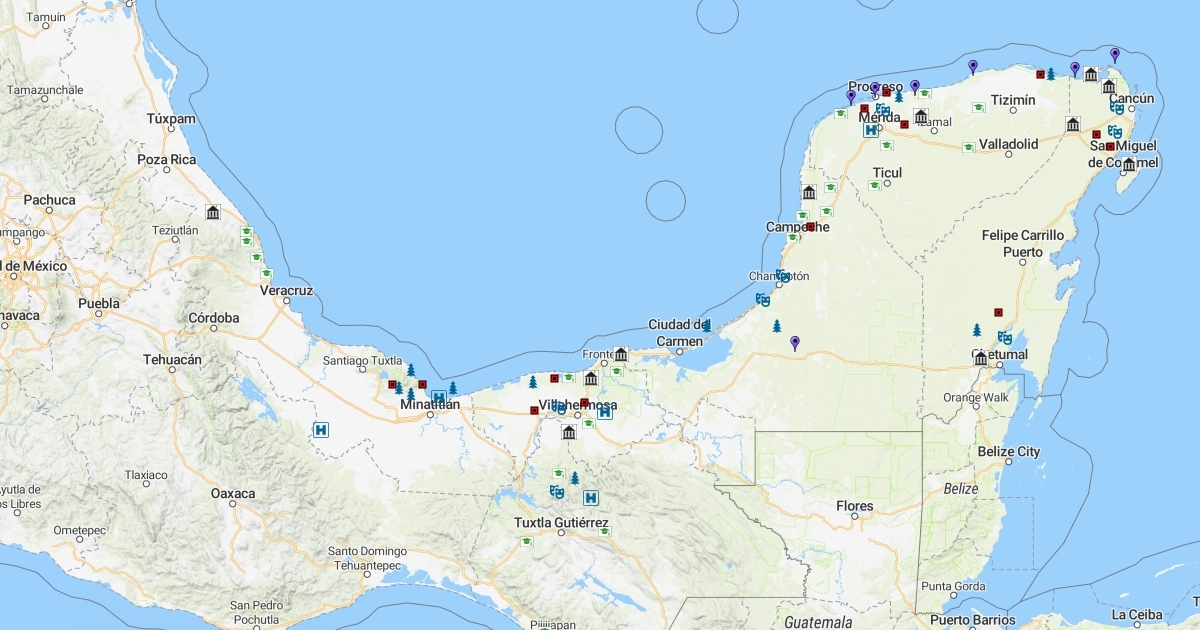Image resolution: width=1200 pixels, height=630 pixels.
Task: Open the hospital marker north of Minatitlán
Action: tap(438, 397)
